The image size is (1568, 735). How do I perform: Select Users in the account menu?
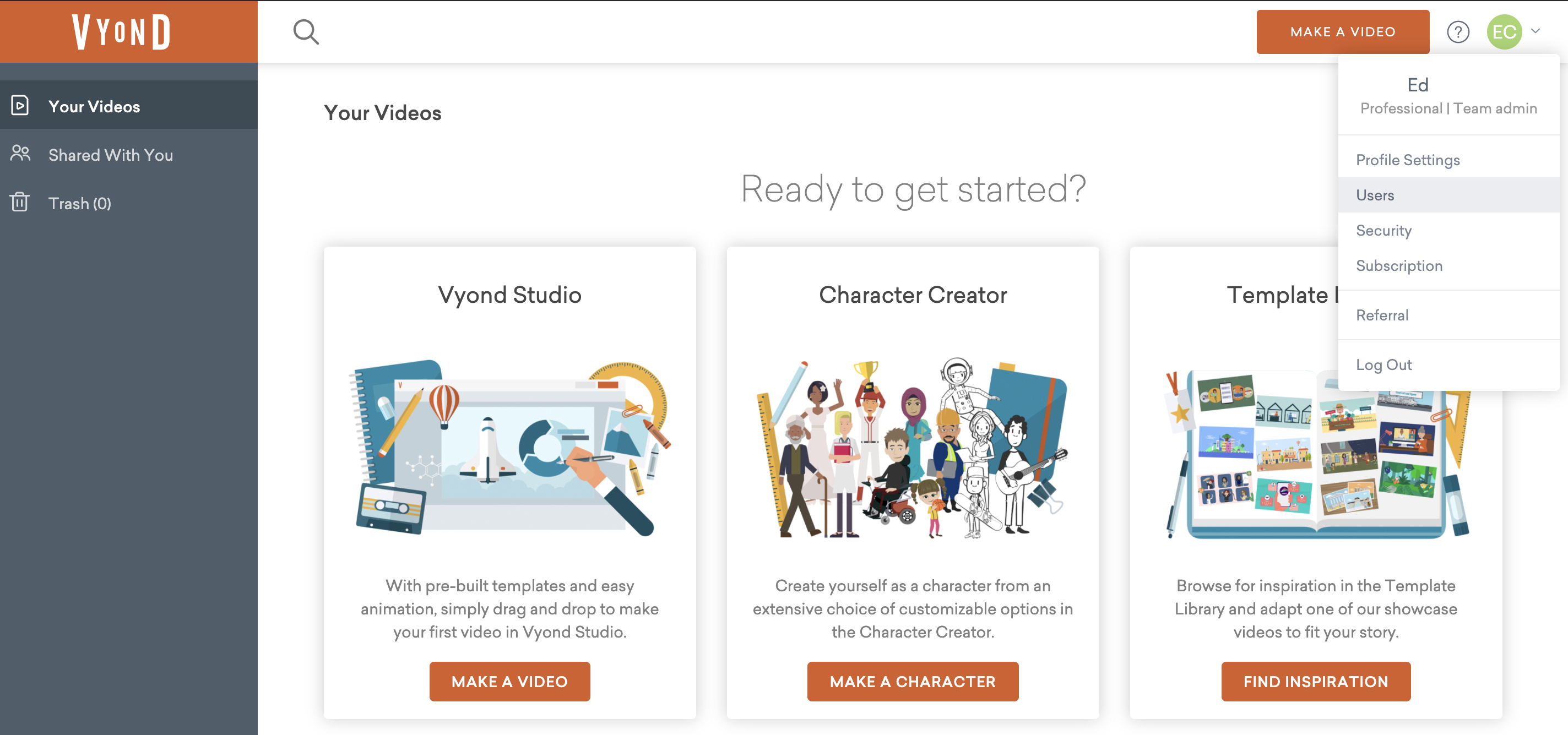(x=1375, y=195)
